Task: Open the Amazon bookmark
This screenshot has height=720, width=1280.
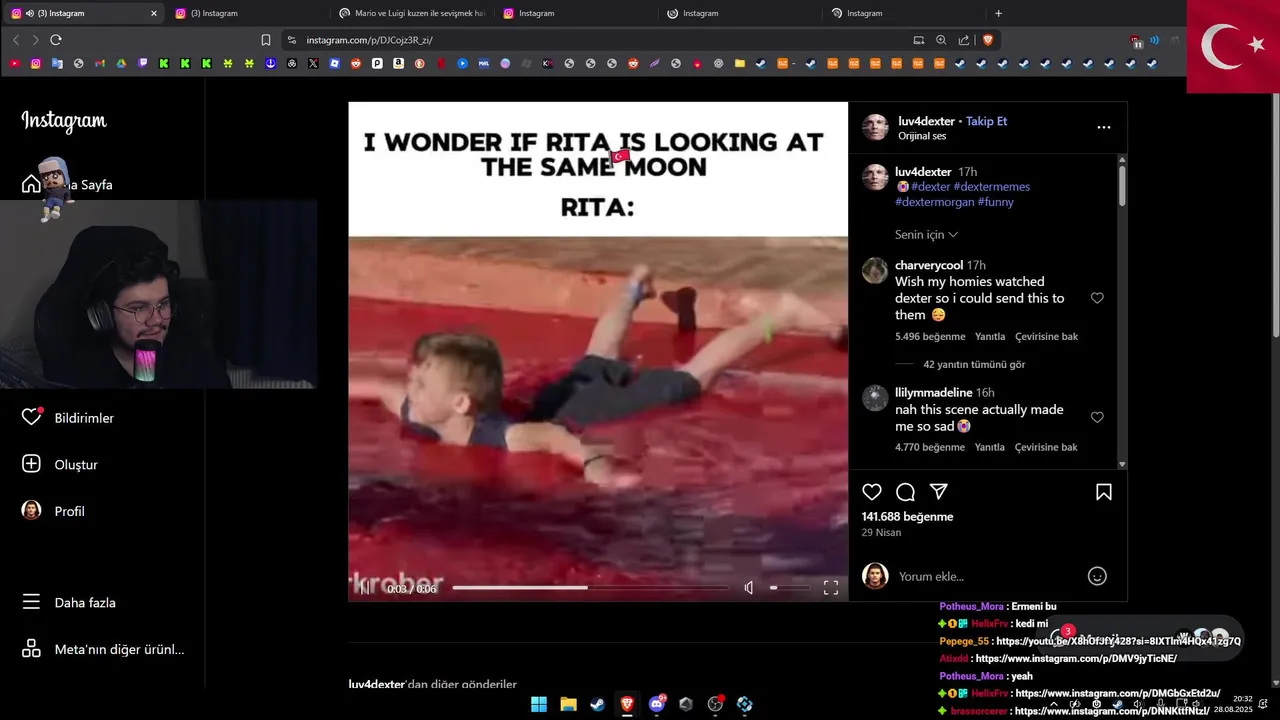Action: pos(398,63)
